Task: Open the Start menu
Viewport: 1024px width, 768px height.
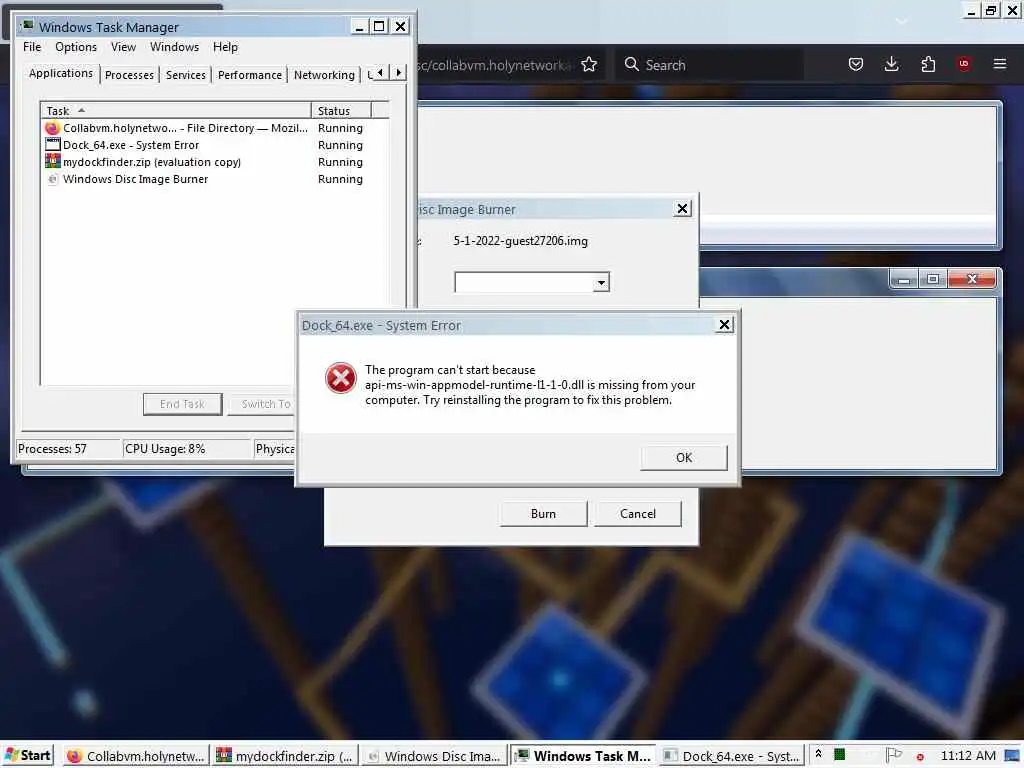Action: pos(27,756)
